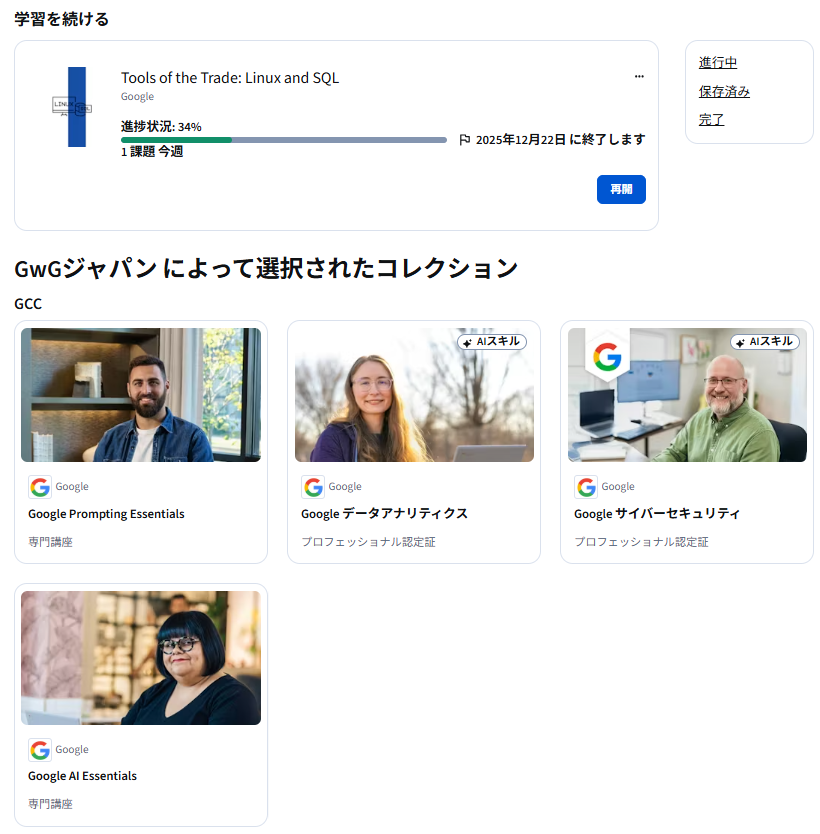Switch to the 保存済み tab
The width and height of the screenshot is (820, 834).
click(724, 92)
